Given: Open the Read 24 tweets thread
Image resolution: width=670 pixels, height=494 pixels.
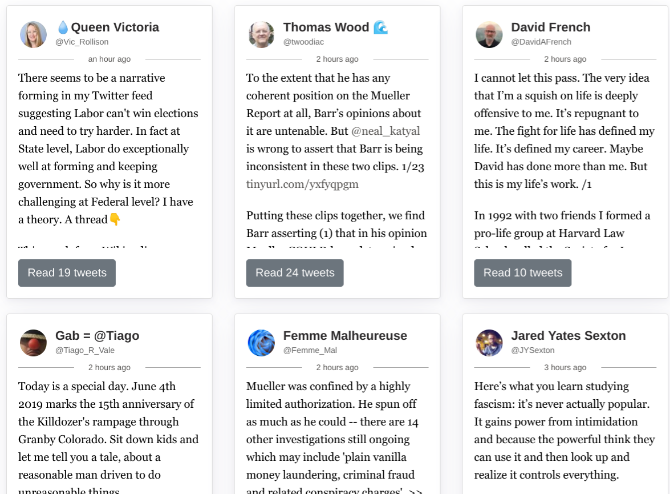Looking at the screenshot, I should pyautogui.click(x=295, y=273).
